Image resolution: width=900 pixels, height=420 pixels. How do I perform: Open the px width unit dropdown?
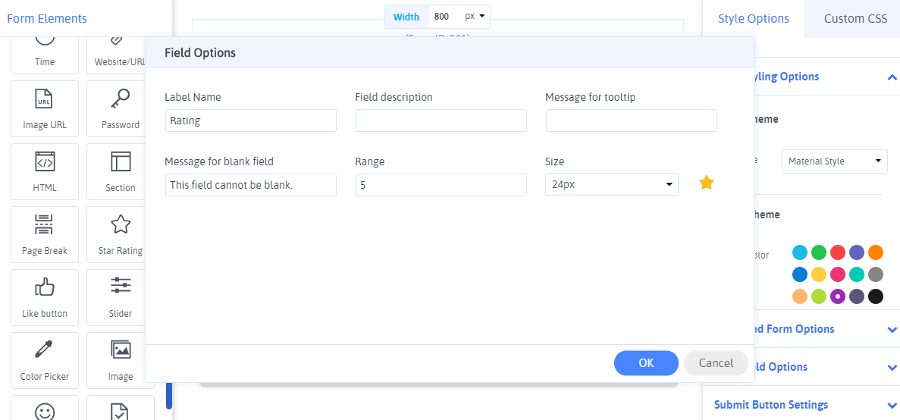475,17
